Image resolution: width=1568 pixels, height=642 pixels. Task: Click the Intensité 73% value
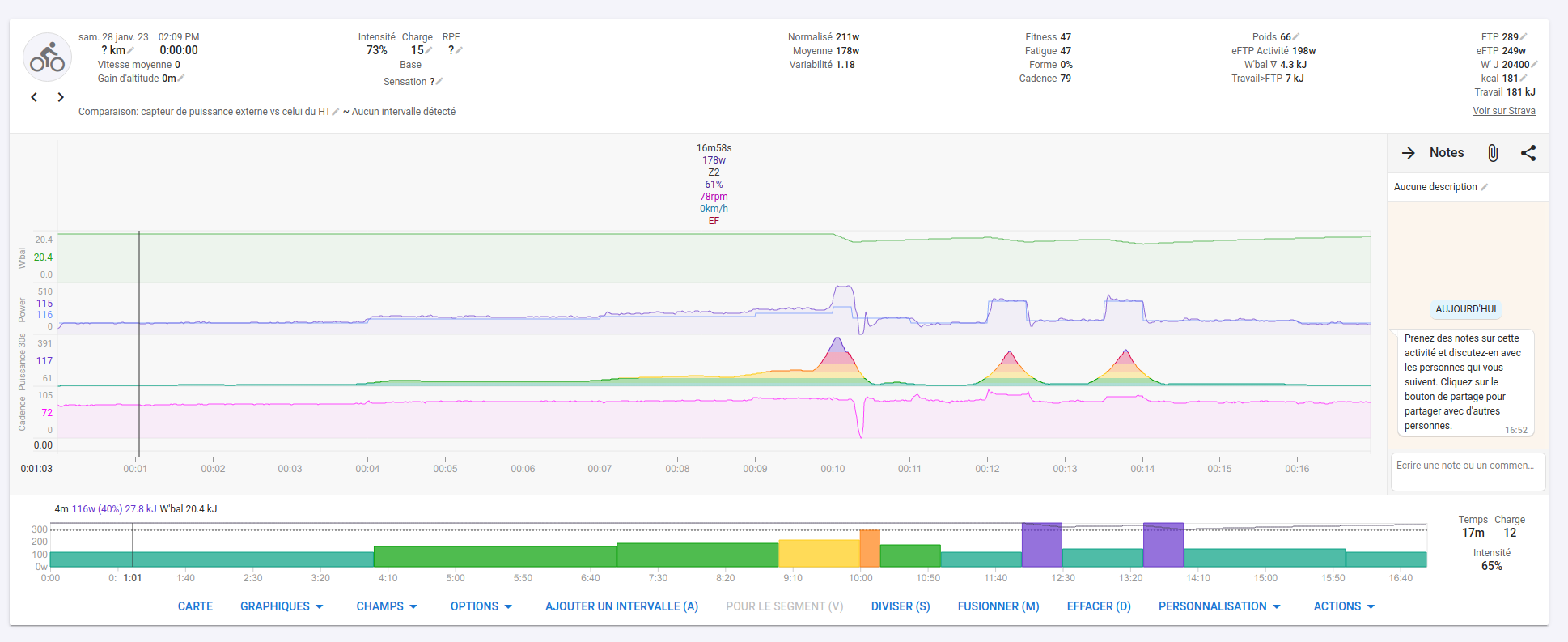[377, 50]
